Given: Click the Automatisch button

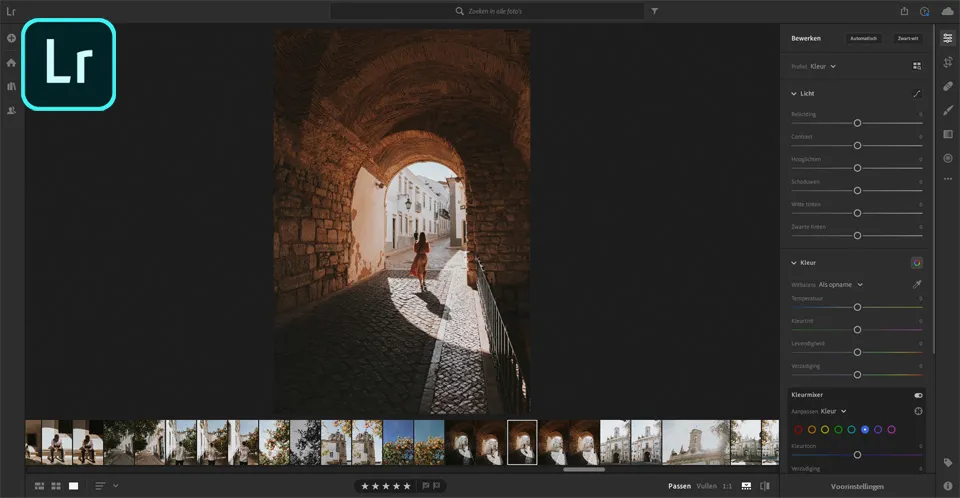Looking at the screenshot, I should [x=863, y=38].
